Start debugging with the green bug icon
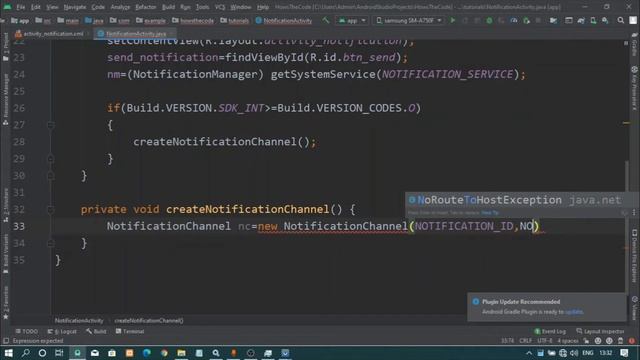 click(x=489, y=20)
